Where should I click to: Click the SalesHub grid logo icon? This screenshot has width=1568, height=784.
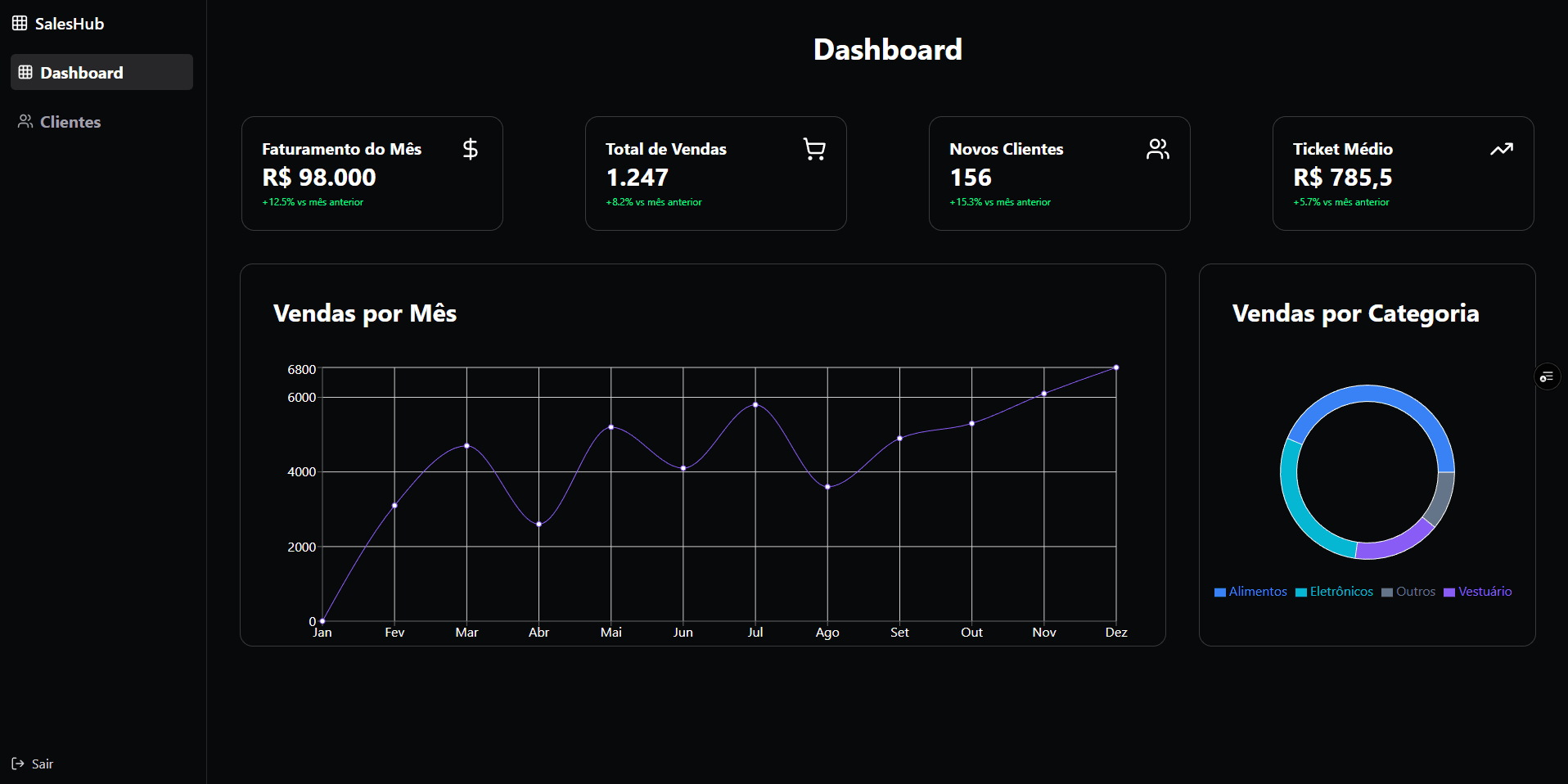click(20, 23)
